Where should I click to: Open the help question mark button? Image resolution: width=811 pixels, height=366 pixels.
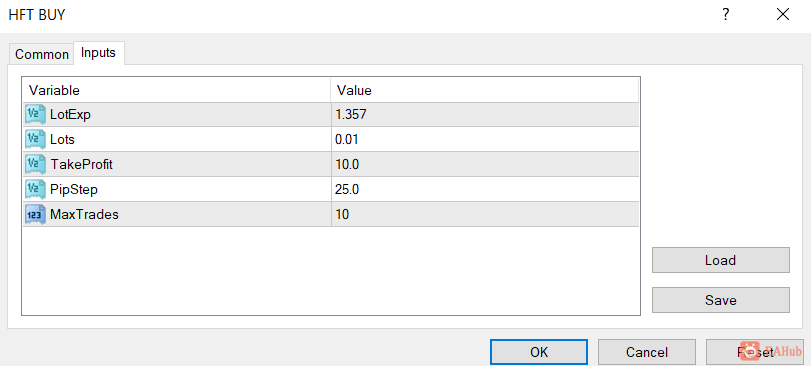pos(726,14)
